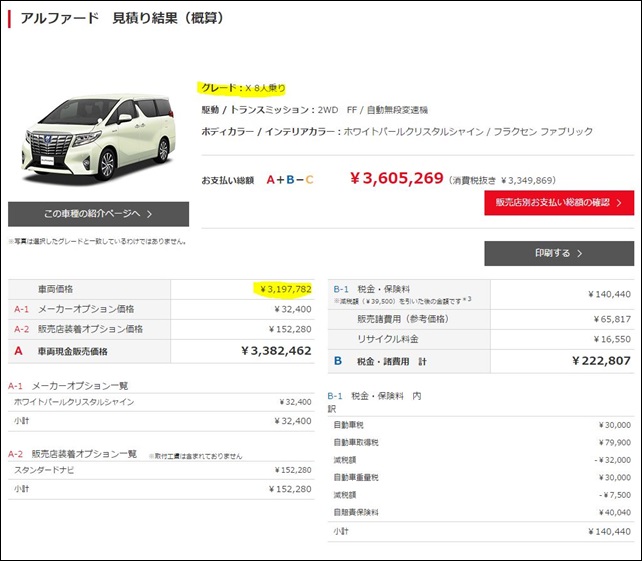This screenshot has height=561, width=642.
Task: Click the 印刷する button
Action: coord(559,253)
